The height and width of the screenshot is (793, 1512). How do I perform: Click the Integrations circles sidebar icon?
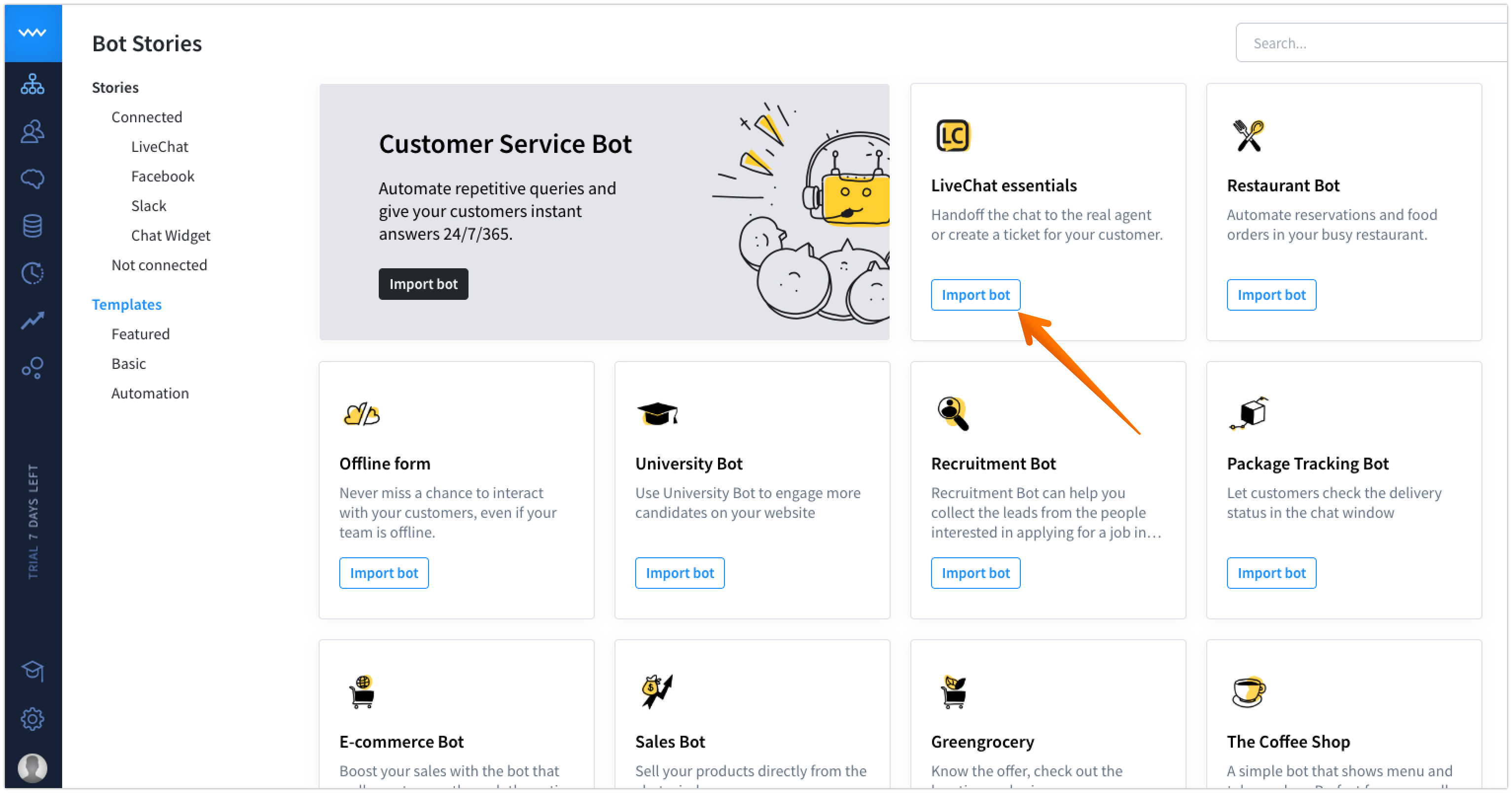coord(32,367)
